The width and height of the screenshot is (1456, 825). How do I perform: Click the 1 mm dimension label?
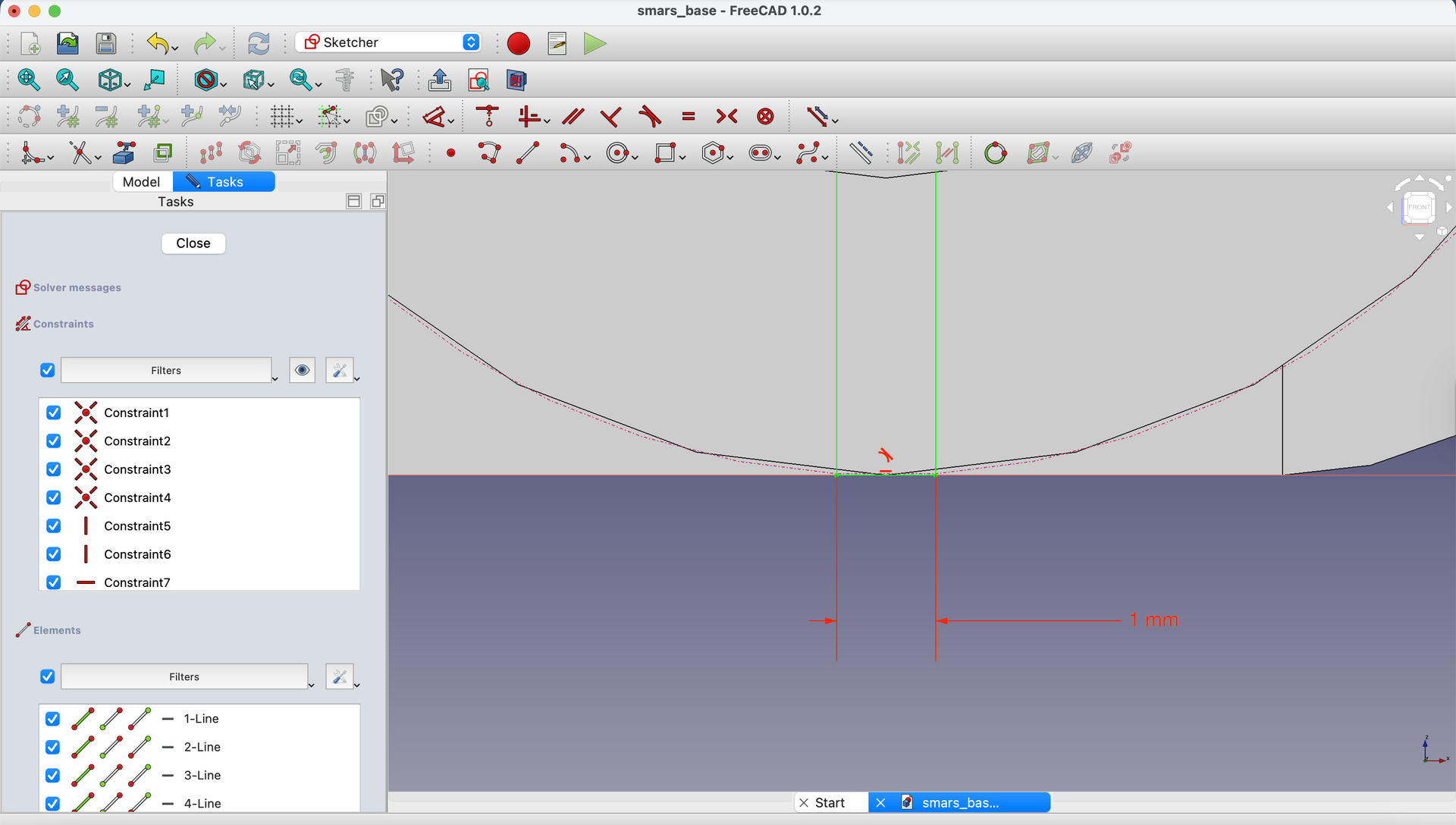point(1153,620)
